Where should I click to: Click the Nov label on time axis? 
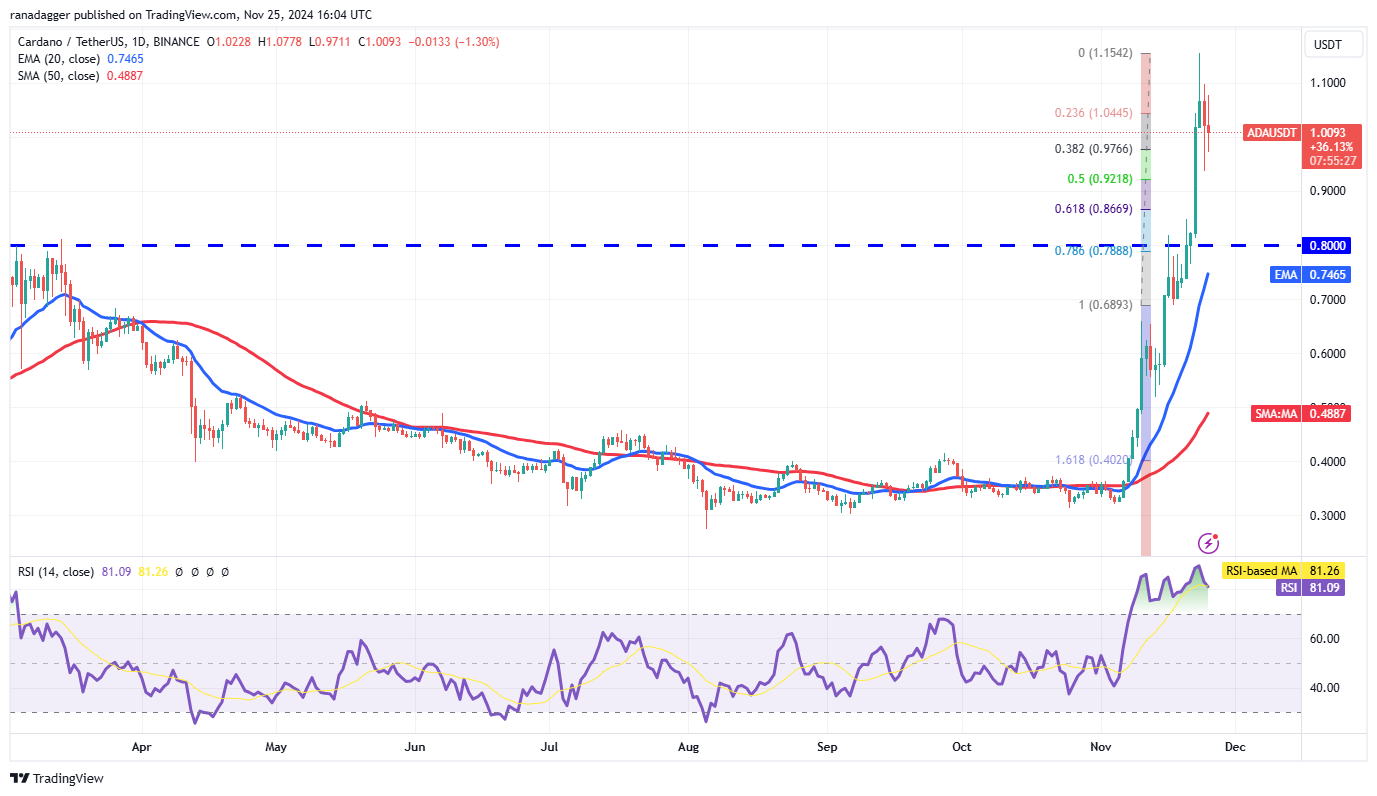tap(1101, 746)
